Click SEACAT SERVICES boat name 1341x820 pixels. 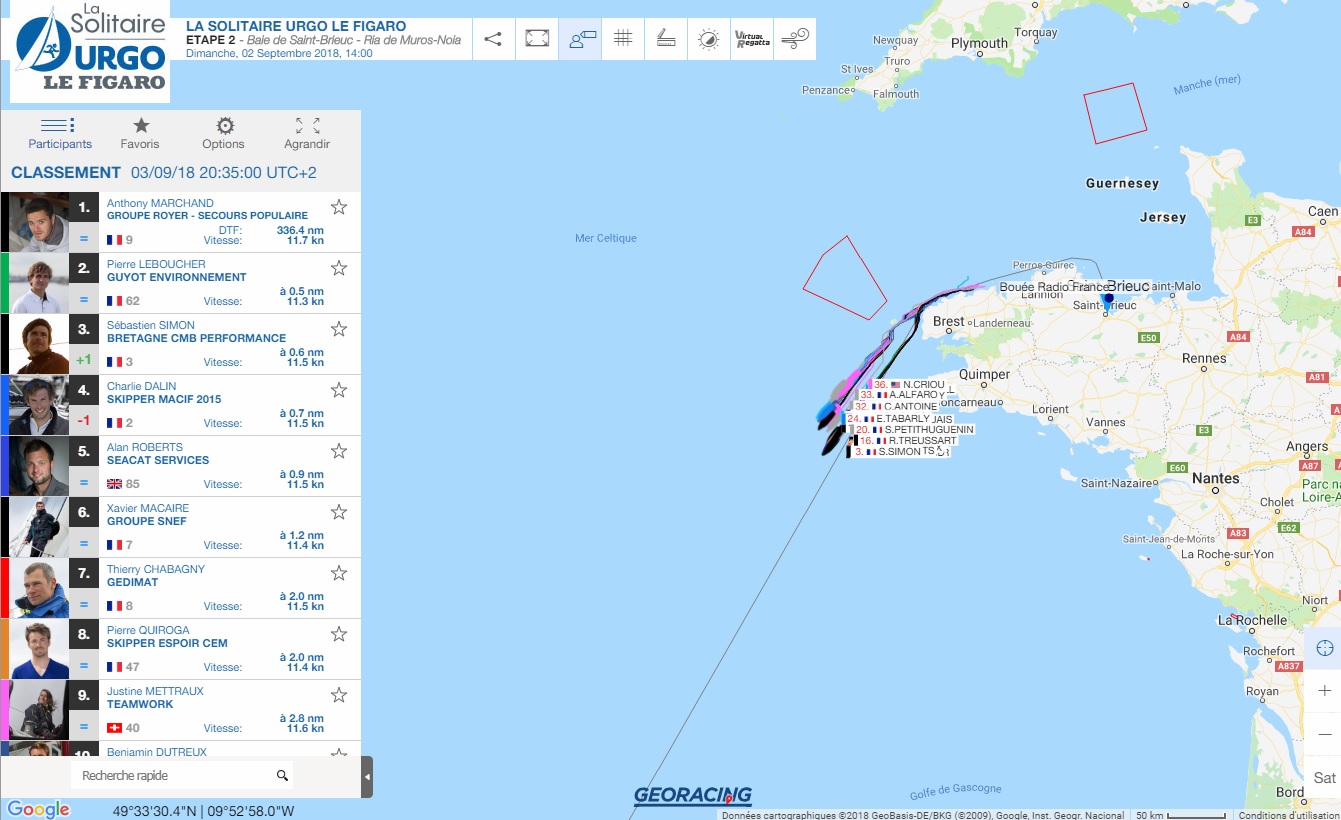(158, 460)
